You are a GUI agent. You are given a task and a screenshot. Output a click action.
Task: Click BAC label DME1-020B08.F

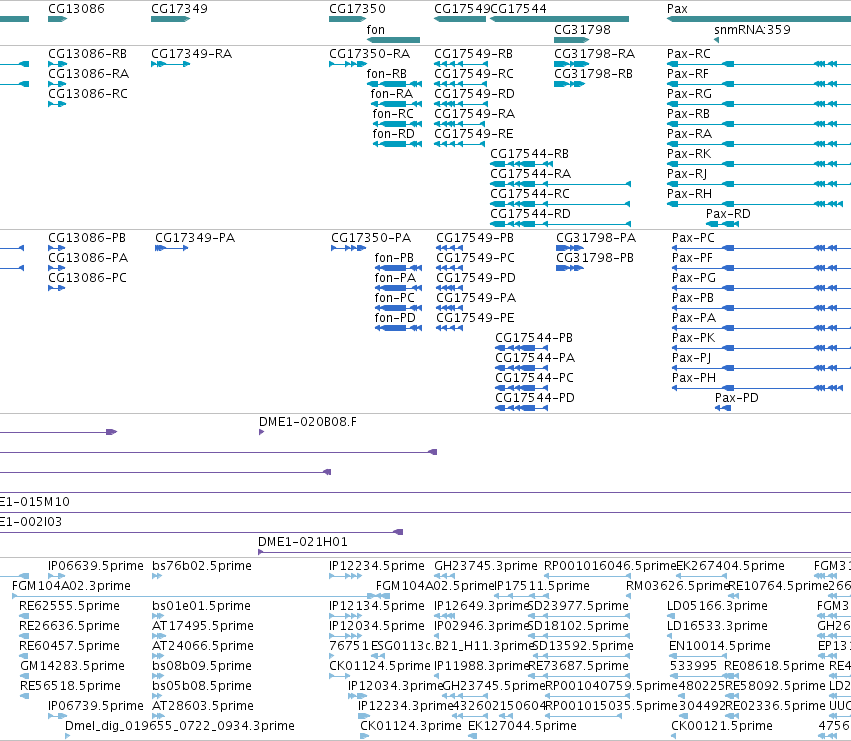click(308, 422)
